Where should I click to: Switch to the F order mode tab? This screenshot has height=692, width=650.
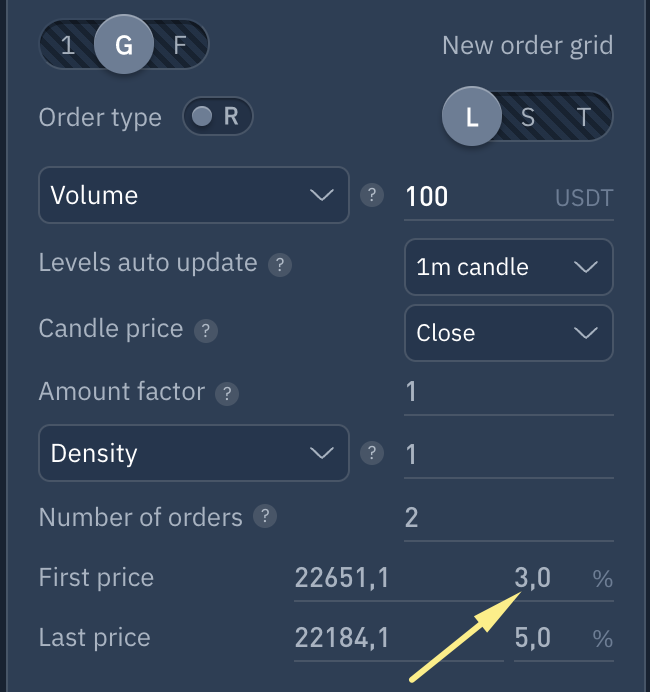(x=180, y=45)
